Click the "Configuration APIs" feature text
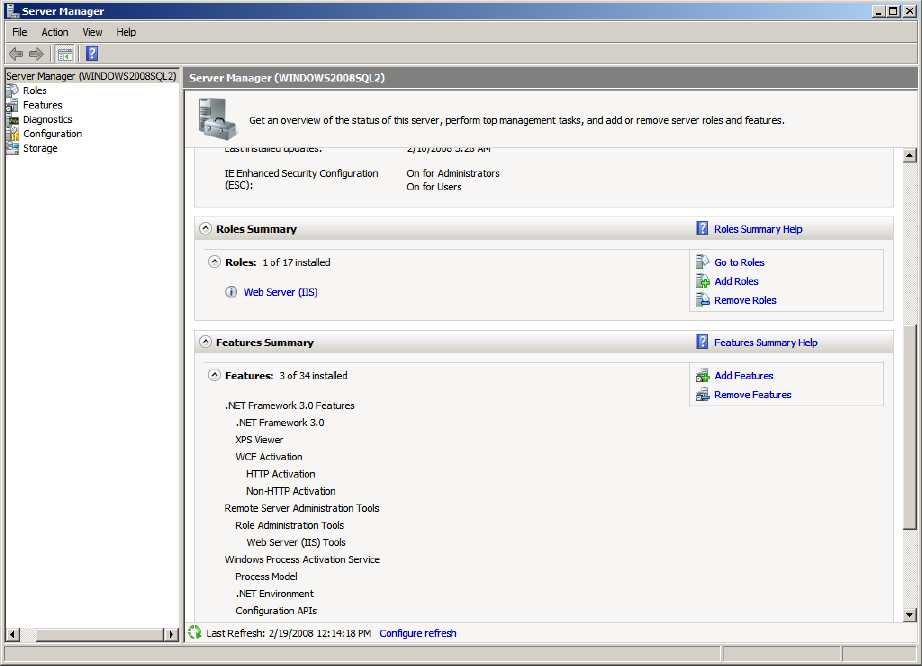The image size is (922, 666). 276,611
